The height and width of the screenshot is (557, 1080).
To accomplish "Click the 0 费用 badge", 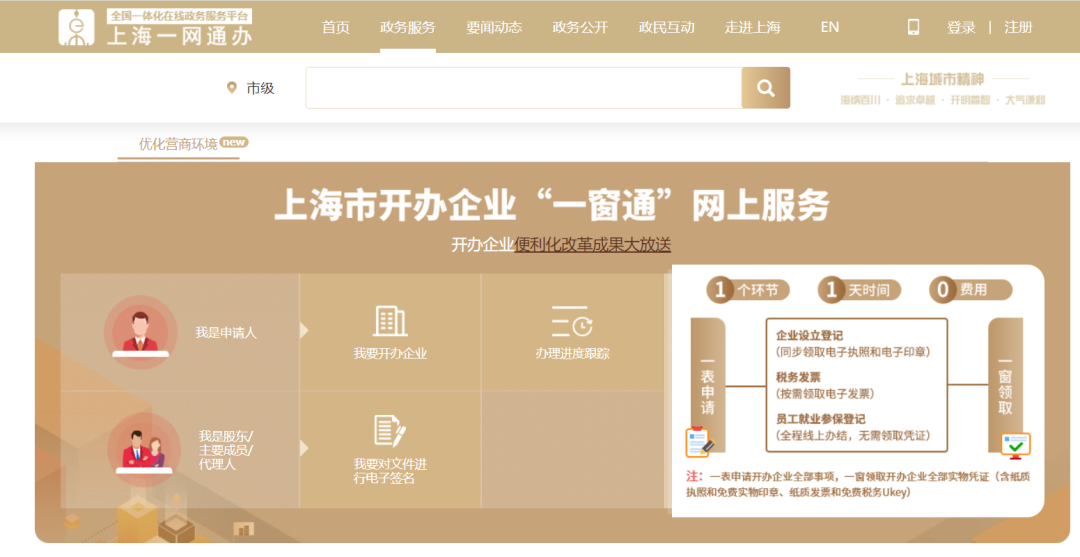I will pos(970,291).
